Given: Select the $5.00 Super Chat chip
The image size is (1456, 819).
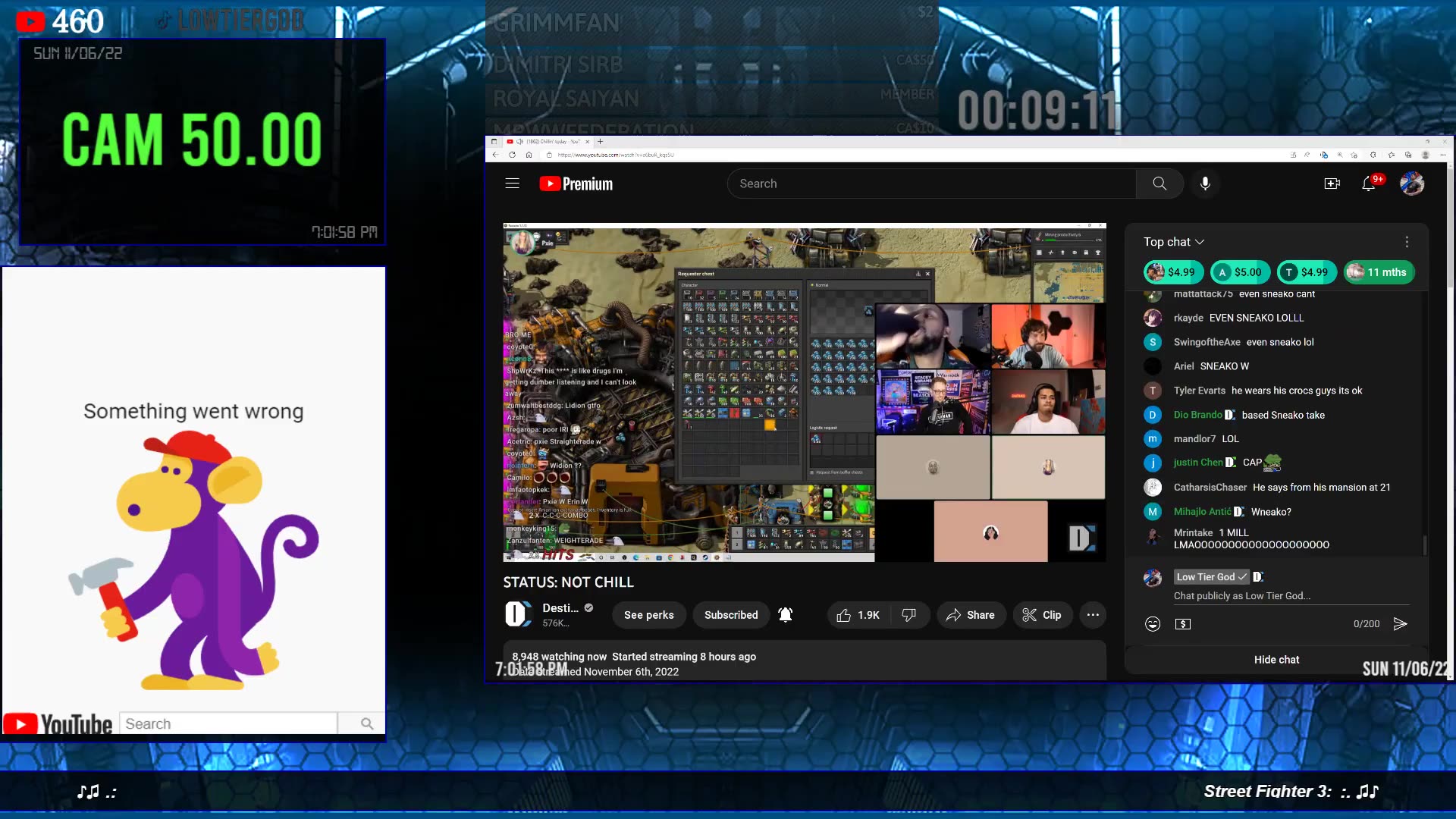Looking at the screenshot, I should pyautogui.click(x=1239, y=272).
